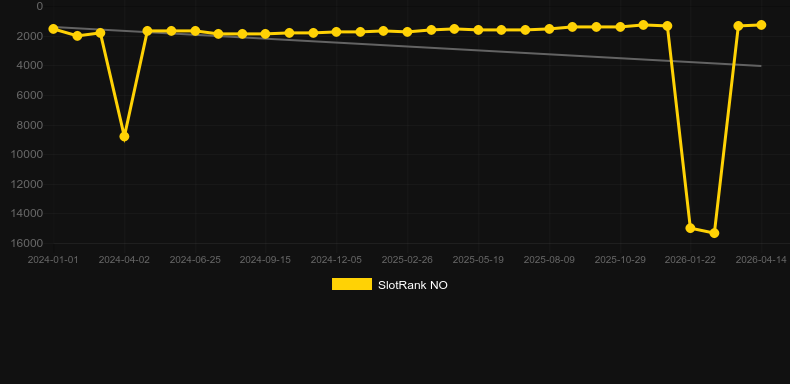The image size is (790, 384).
Task: Select the data point above 2025-02-26
Action: [407, 32]
